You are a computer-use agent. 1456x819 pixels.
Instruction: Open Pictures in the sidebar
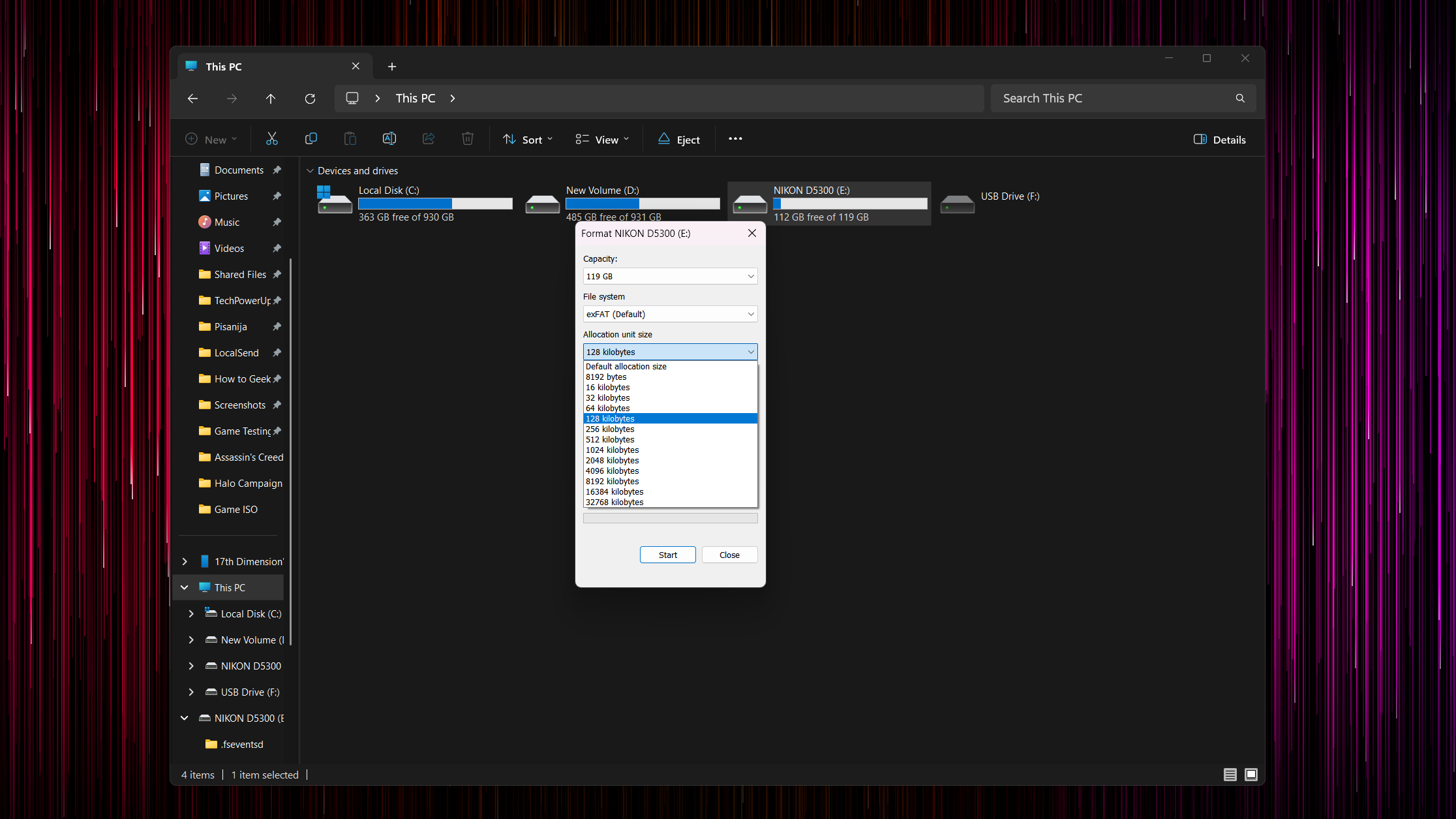click(231, 196)
